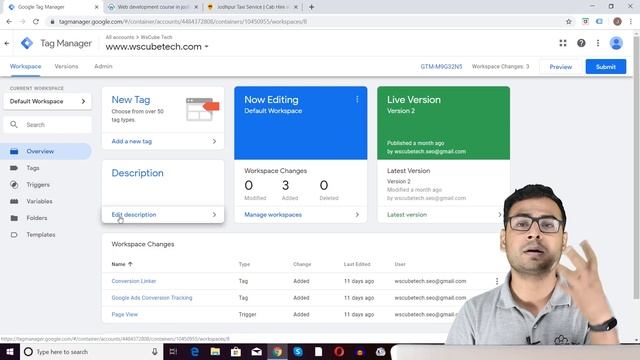This screenshot has width=640, height=360.
Task: Select Folders in the sidebar
Action: [x=37, y=218]
